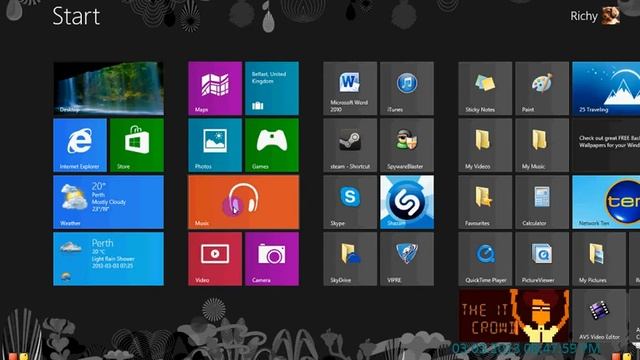
Task: Open the Desktop tile
Action: (108, 88)
